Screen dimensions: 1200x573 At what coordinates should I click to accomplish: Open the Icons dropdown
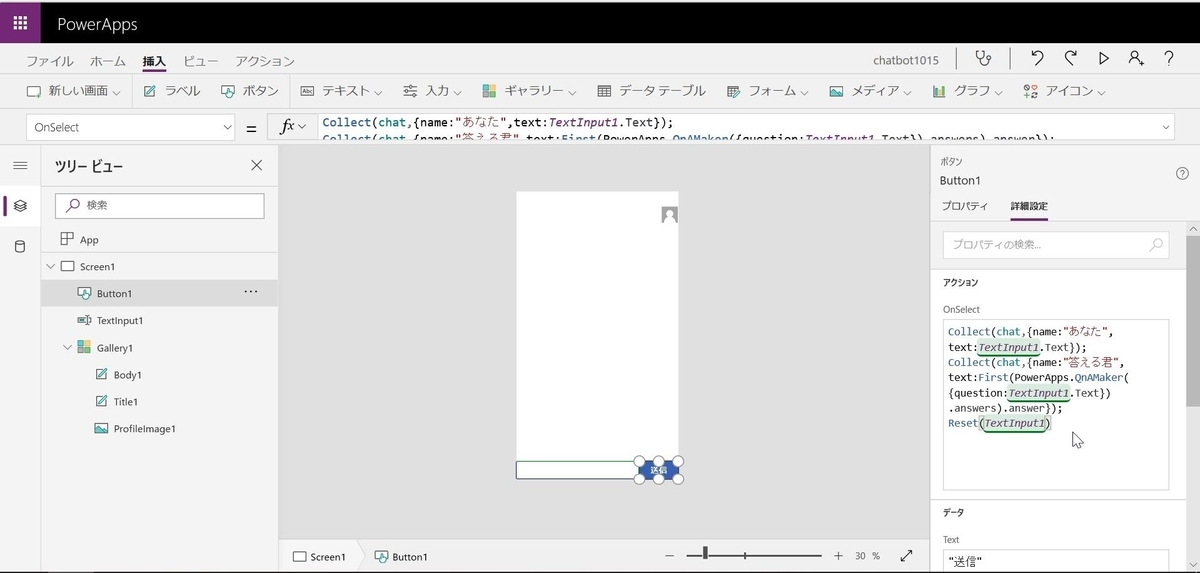(x=1064, y=91)
